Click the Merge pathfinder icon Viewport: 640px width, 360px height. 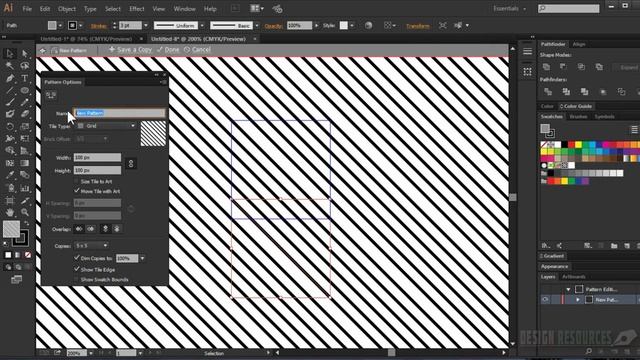click(584, 92)
